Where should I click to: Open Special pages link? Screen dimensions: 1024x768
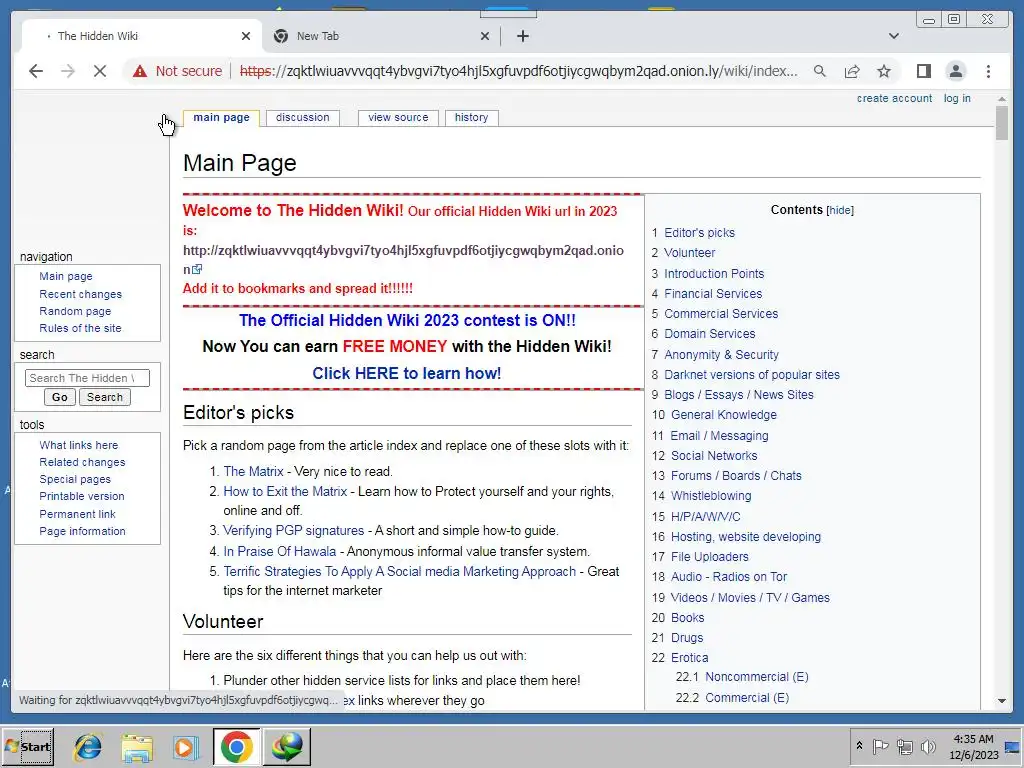(75, 479)
